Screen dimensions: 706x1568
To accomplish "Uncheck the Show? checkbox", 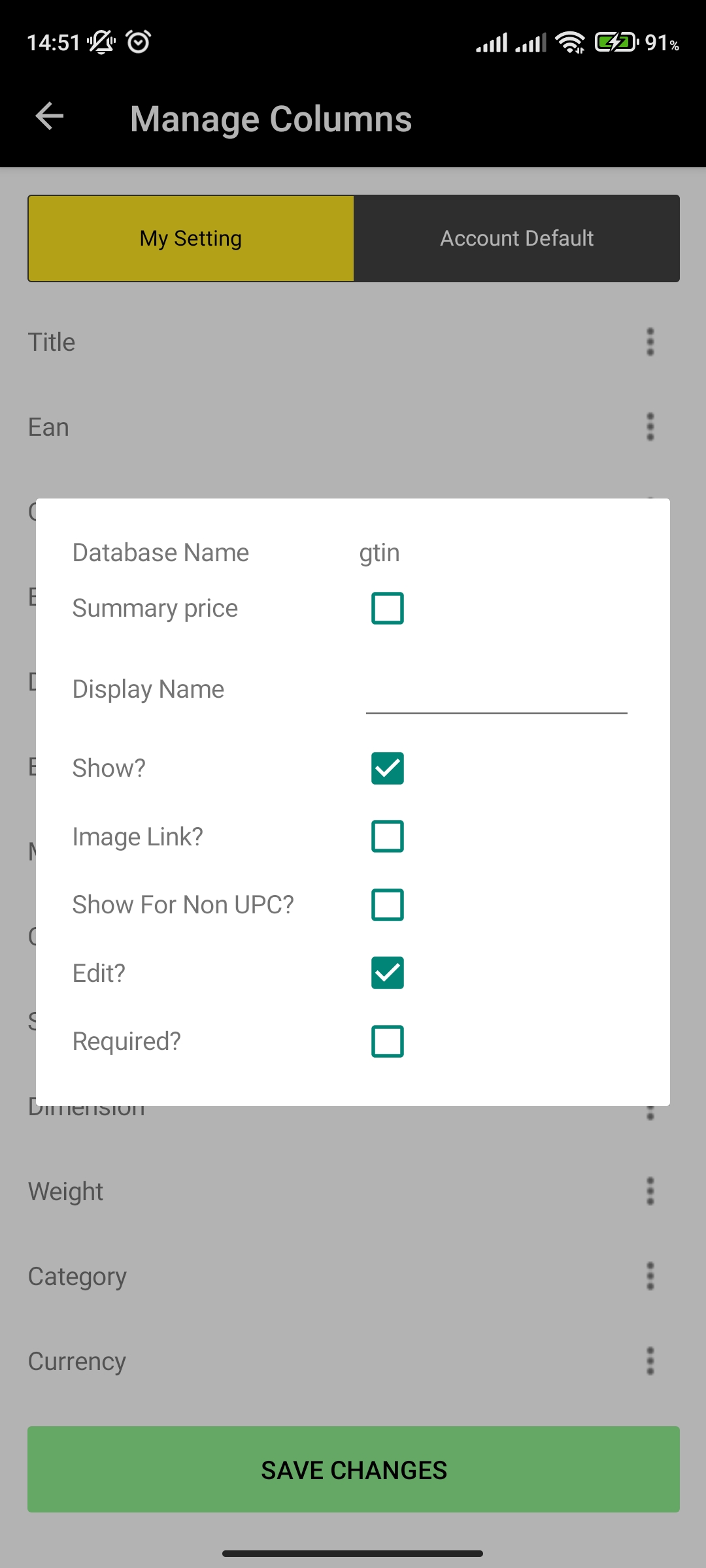I will (x=388, y=768).
